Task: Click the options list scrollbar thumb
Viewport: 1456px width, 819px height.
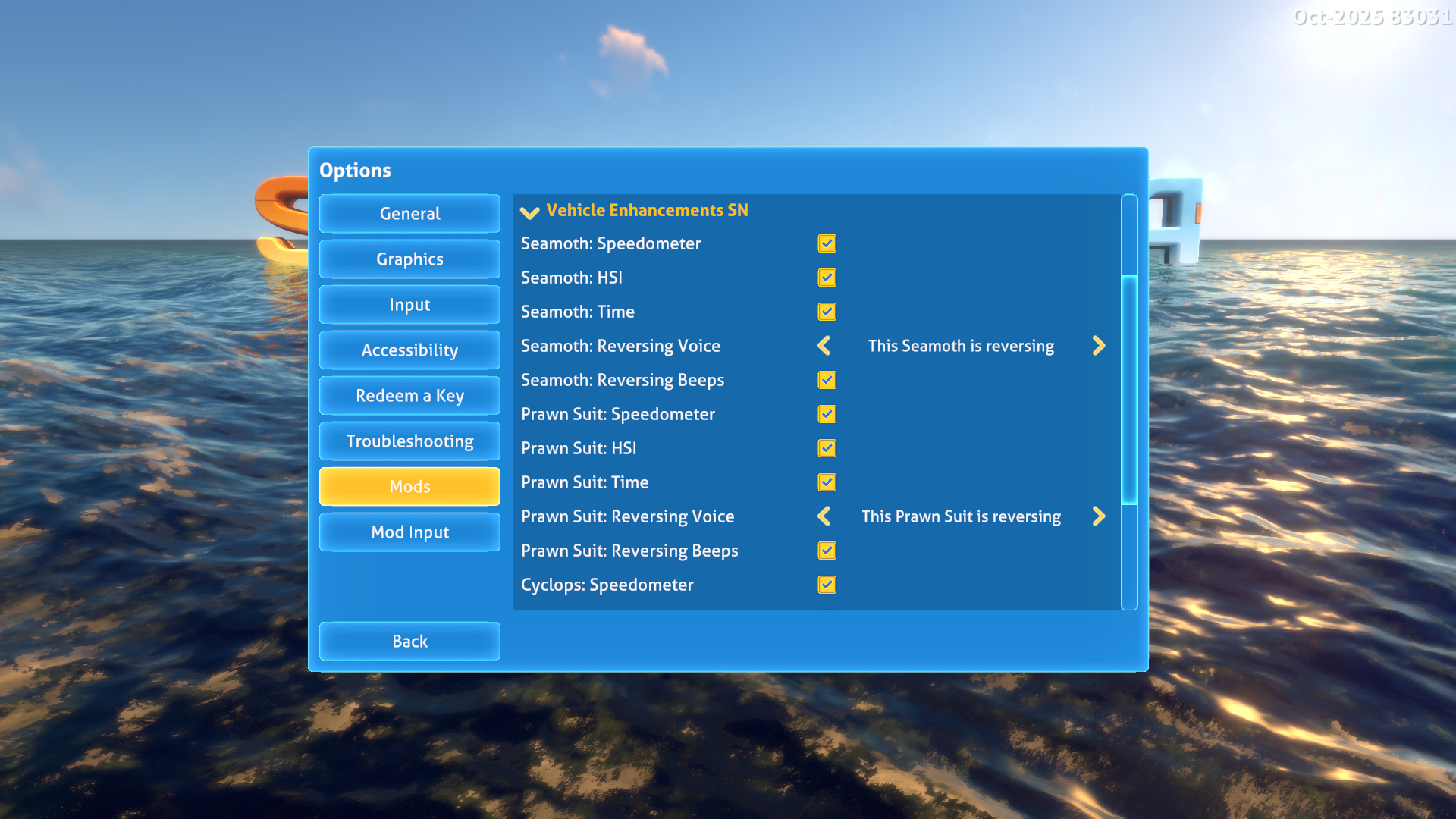Action: (x=1129, y=389)
